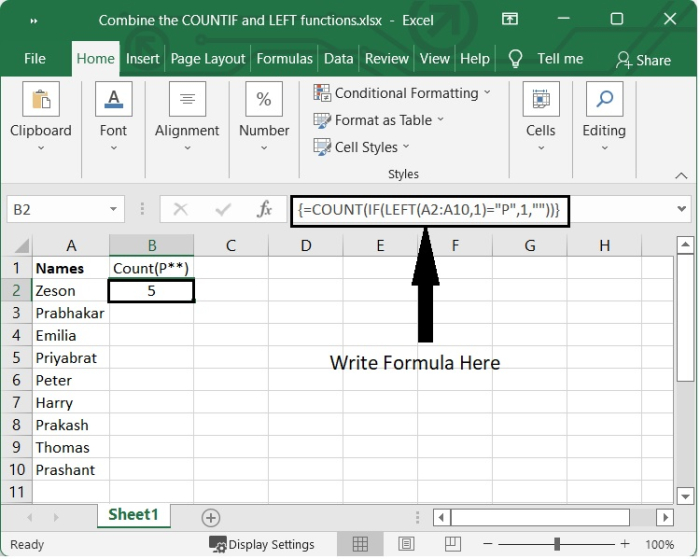700x559 pixels.
Task: Click the Display Settings icon
Action: tap(217, 545)
